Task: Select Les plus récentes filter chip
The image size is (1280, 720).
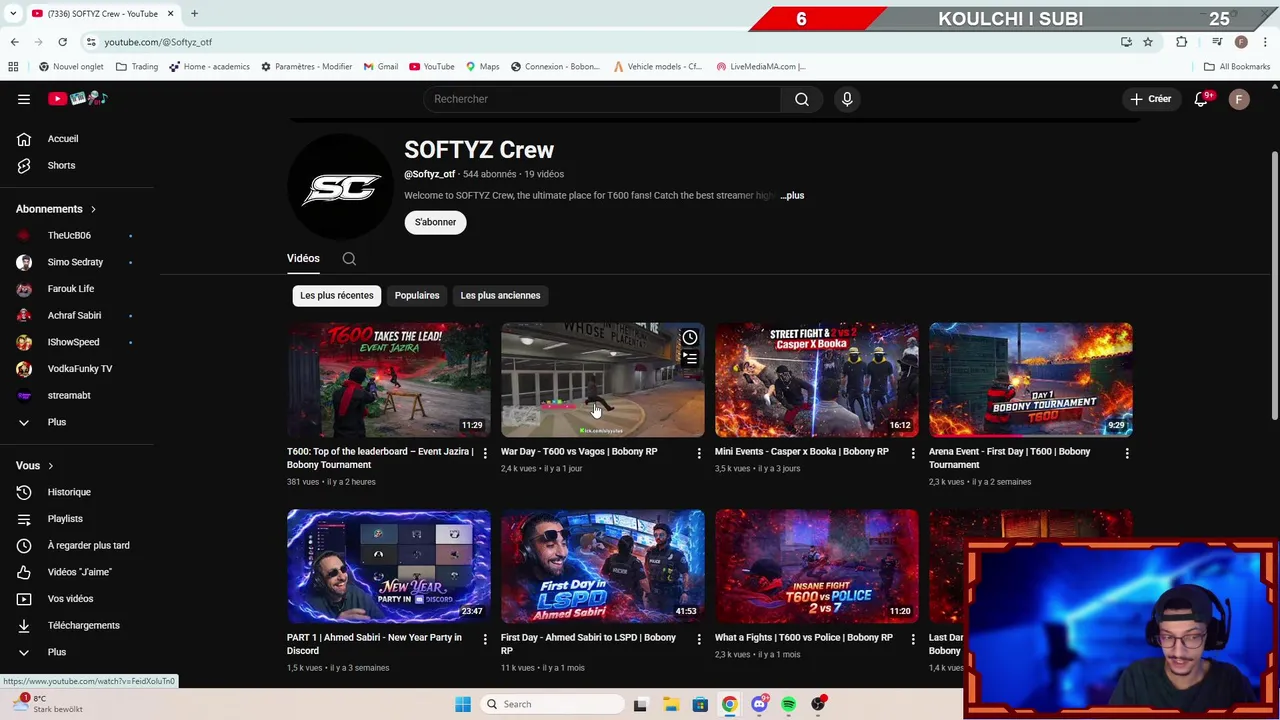Action: coord(336,296)
